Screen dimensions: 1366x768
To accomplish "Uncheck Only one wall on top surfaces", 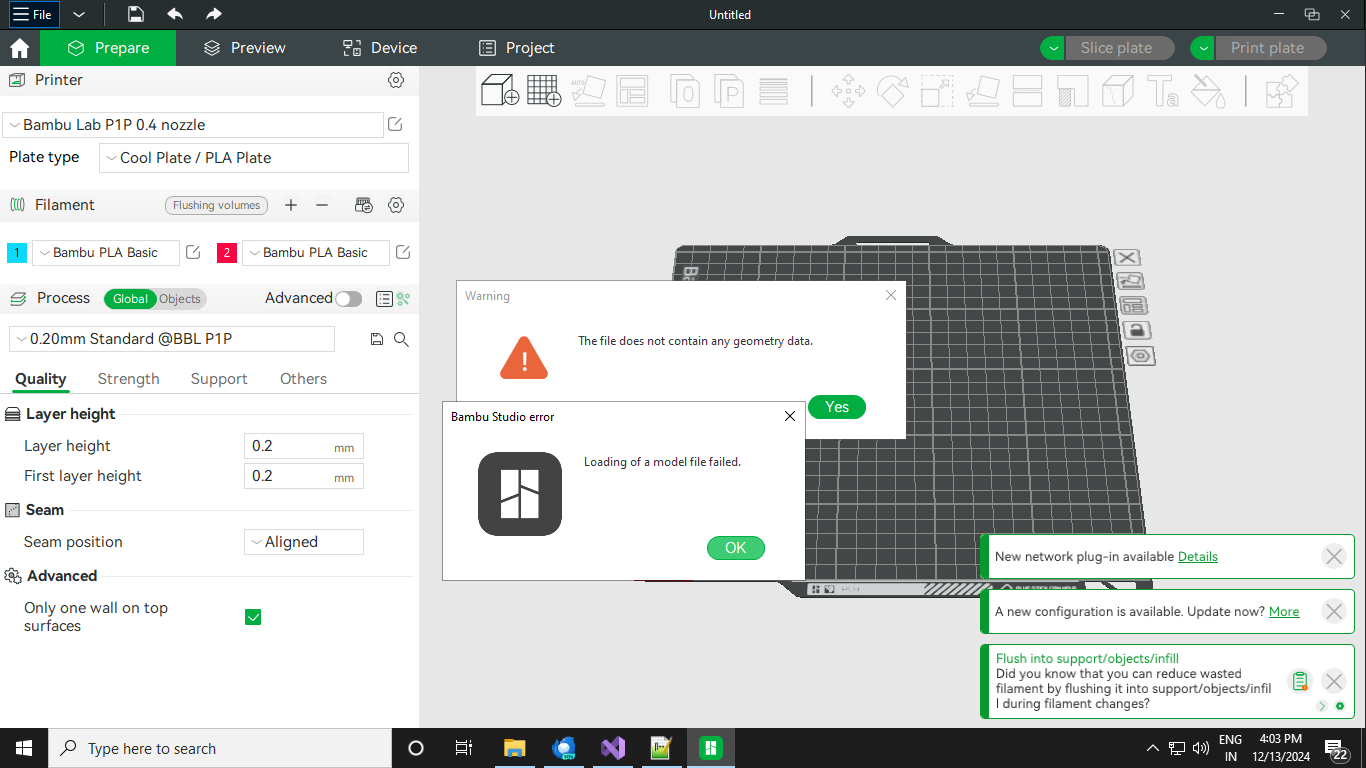I will [x=253, y=617].
